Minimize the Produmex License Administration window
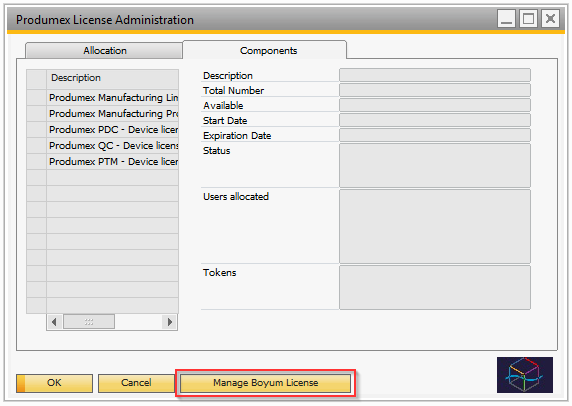The height and width of the screenshot is (406, 572). pyautogui.click(x=506, y=18)
